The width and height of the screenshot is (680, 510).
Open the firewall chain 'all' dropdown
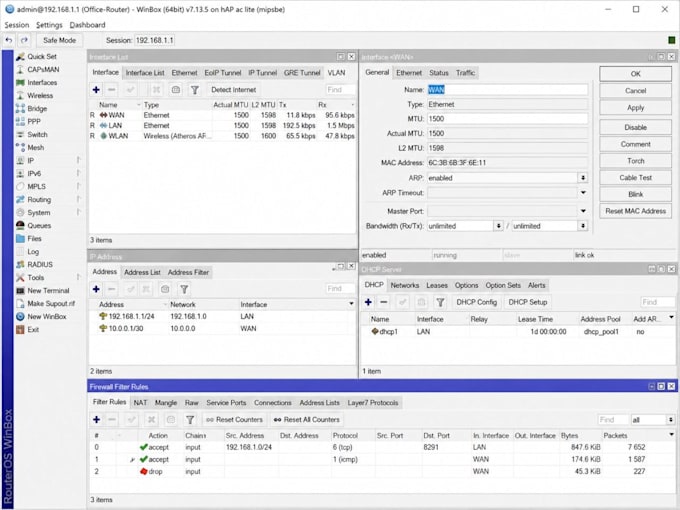tap(670, 420)
